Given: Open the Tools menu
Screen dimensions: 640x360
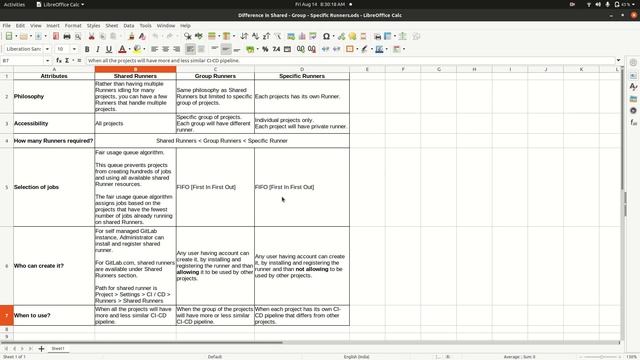Looking at the screenshot, I should pos(146,25).
